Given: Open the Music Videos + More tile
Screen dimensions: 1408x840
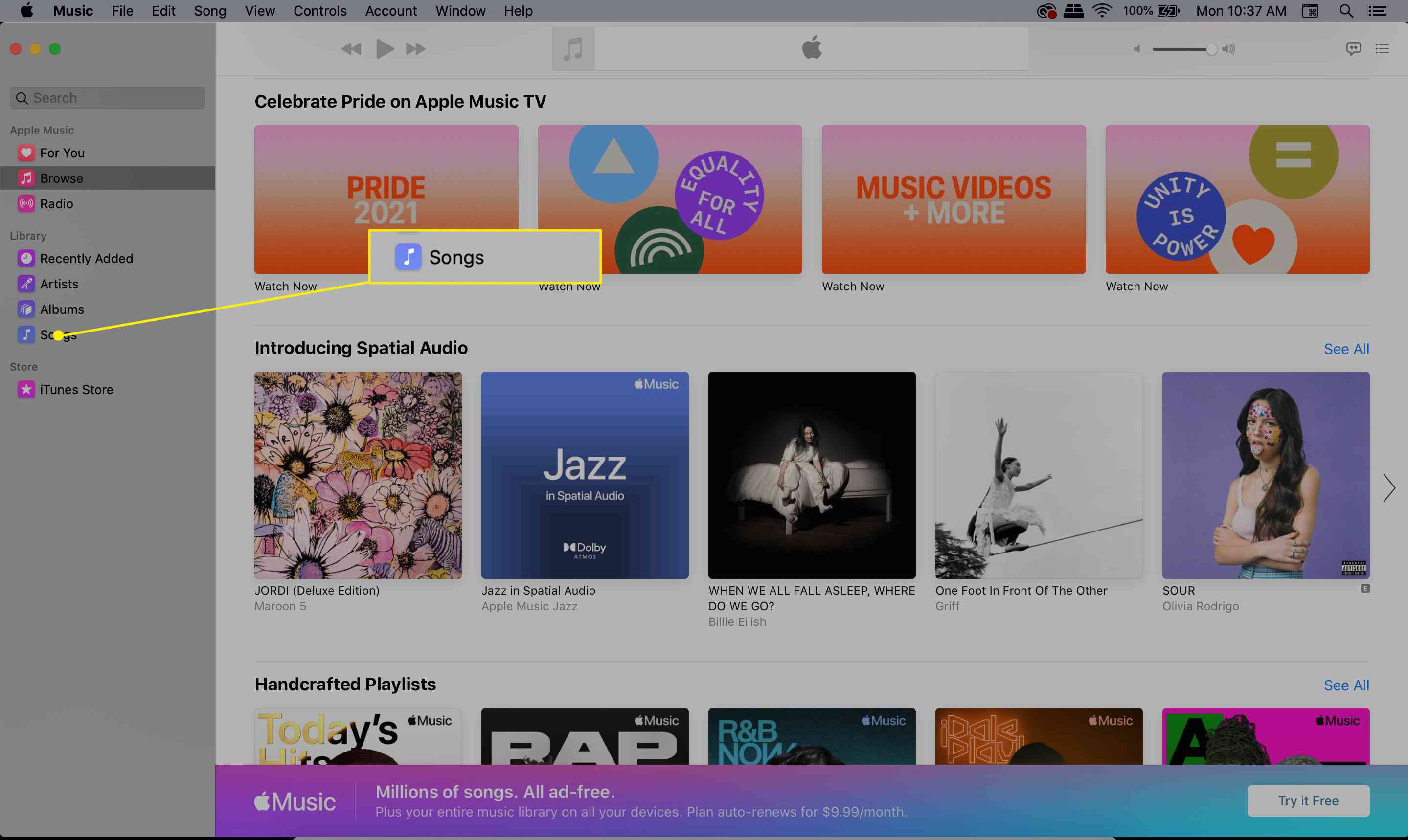Looking at the screenshot, I should tap(954, 199).
